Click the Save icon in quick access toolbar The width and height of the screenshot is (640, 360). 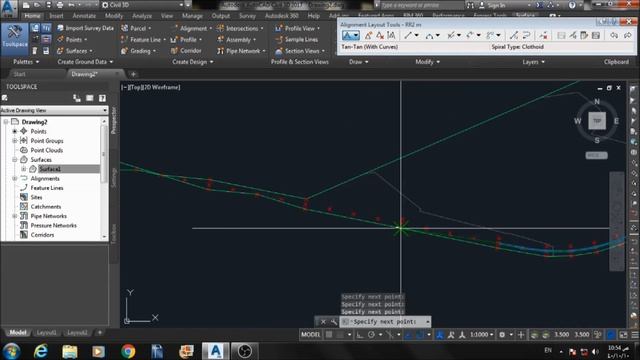[48, 5]
